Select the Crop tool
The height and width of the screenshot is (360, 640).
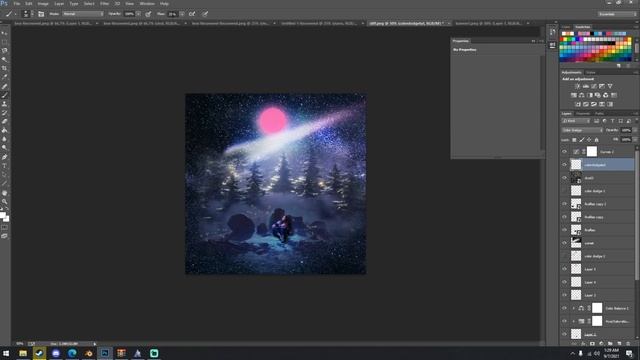coord(4,68)
